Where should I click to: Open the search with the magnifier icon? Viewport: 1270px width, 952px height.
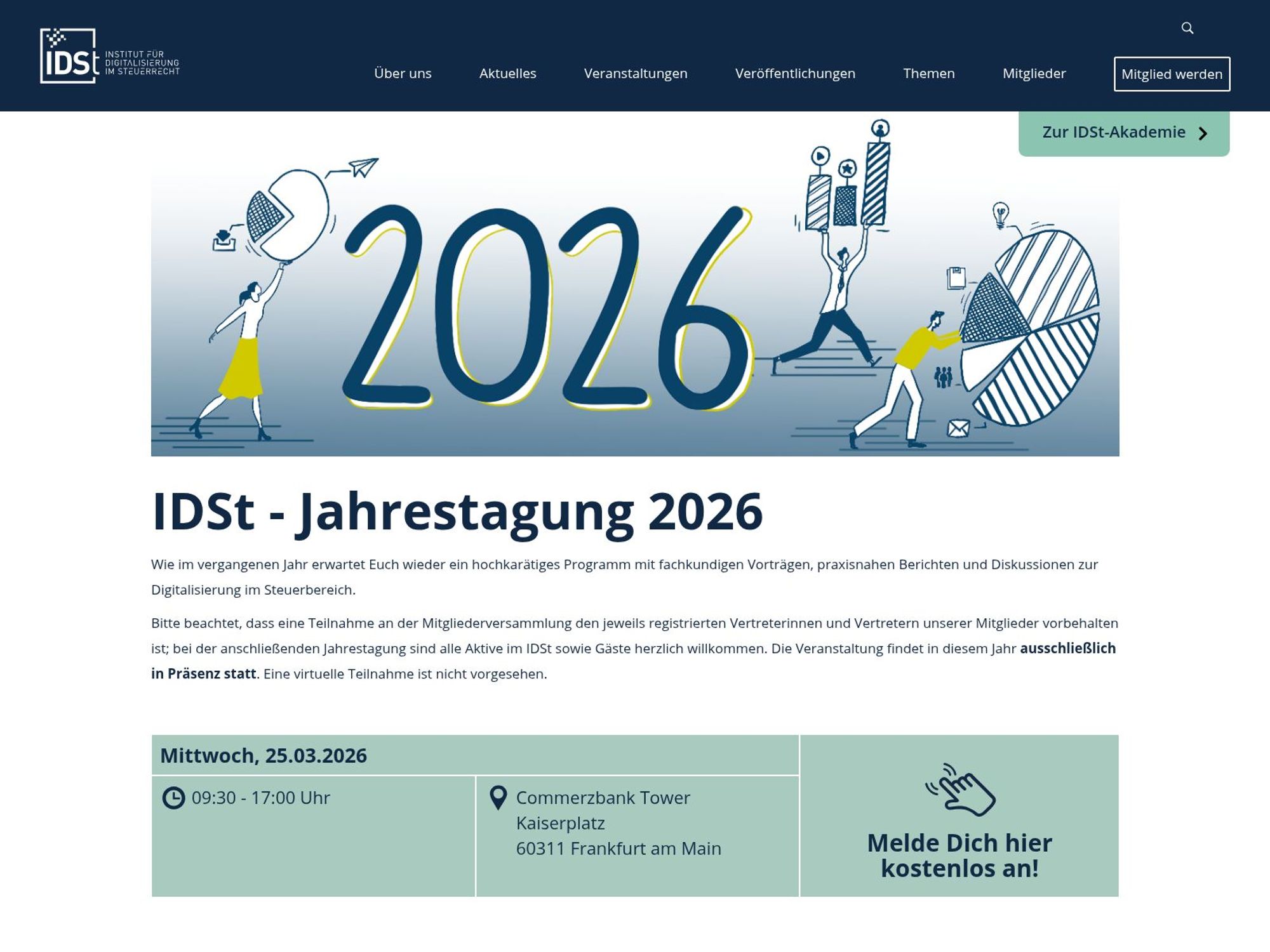1187,28
